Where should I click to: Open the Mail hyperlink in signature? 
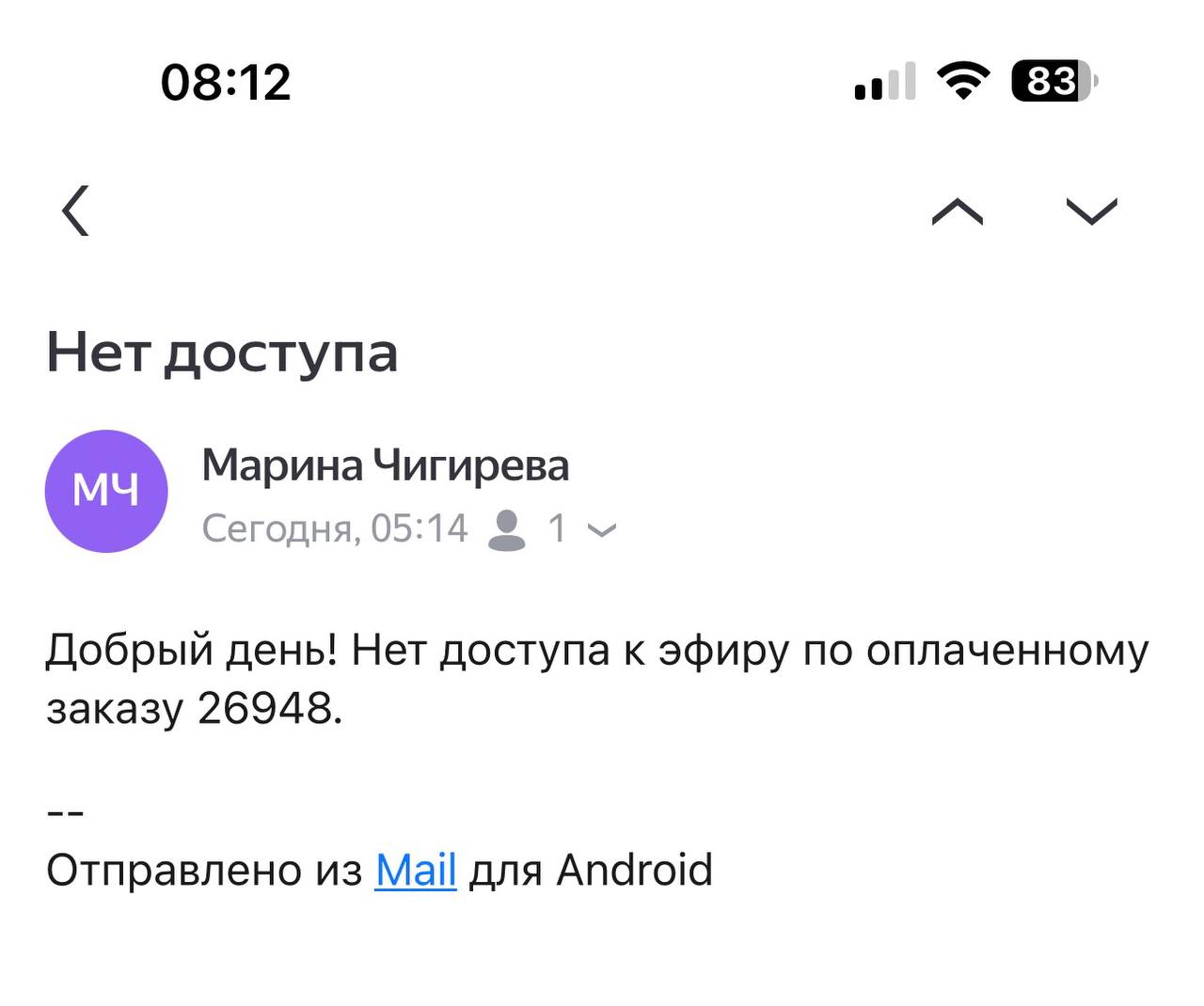[416, 870]
